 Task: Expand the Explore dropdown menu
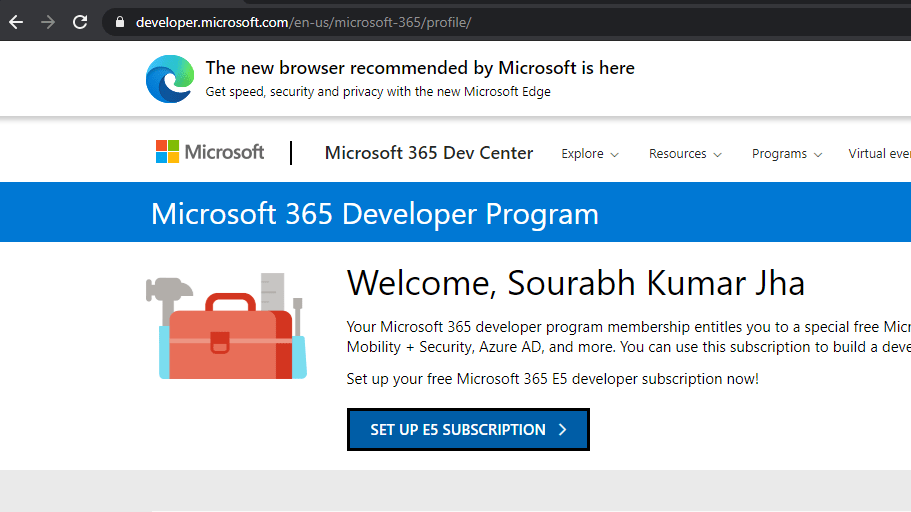tap(590, 154)
